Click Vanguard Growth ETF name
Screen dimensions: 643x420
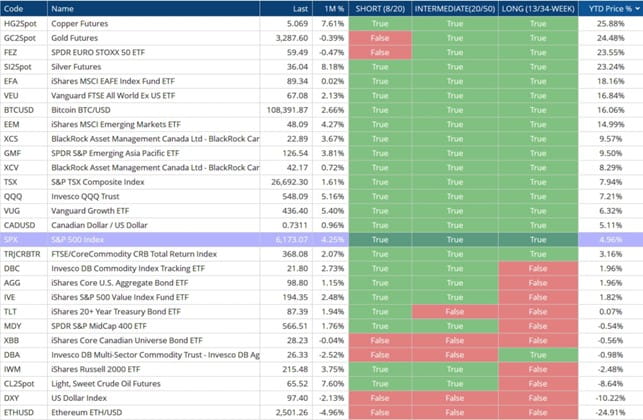90,211
